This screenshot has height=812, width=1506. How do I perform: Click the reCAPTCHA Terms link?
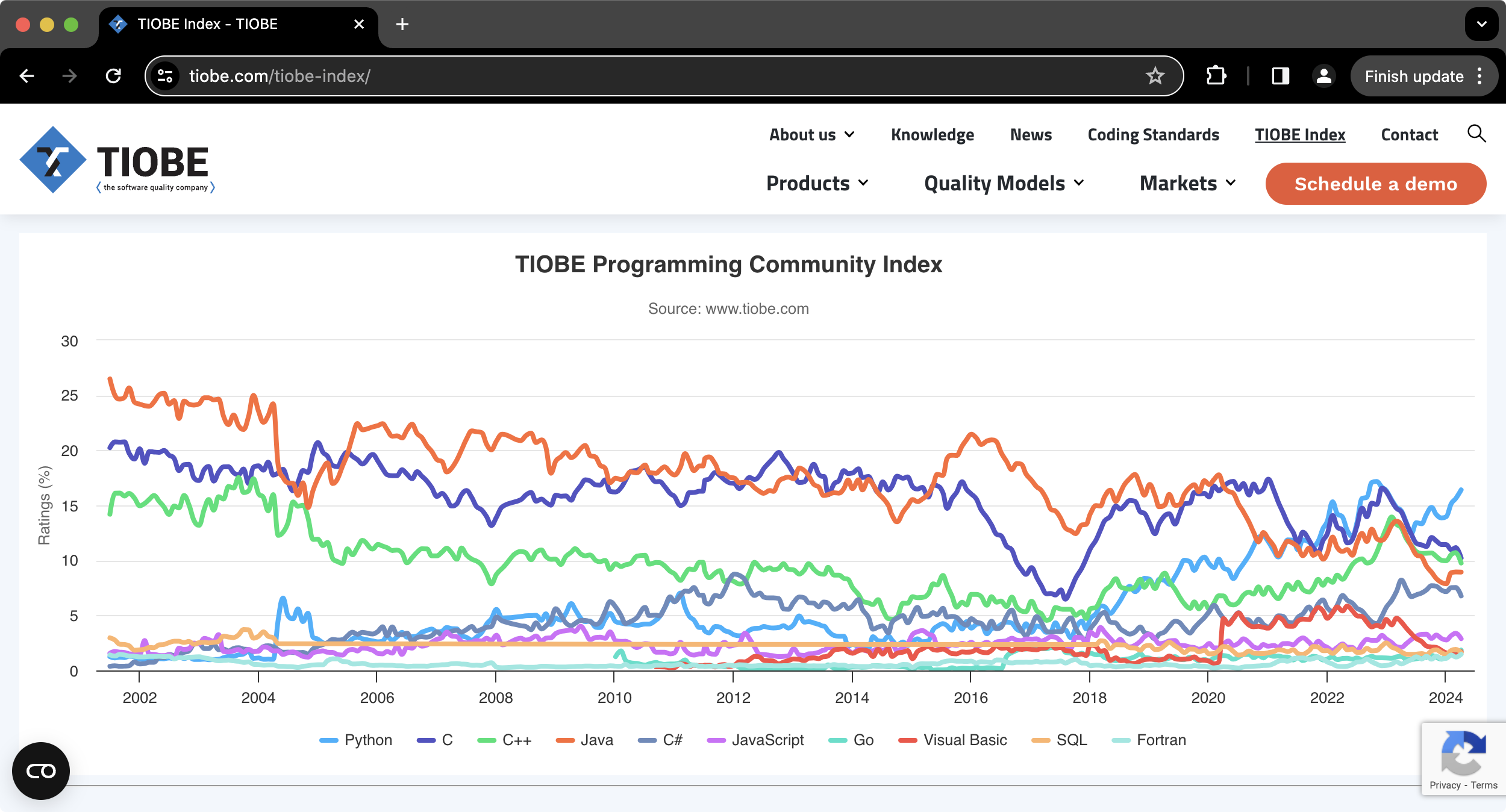1484,785
